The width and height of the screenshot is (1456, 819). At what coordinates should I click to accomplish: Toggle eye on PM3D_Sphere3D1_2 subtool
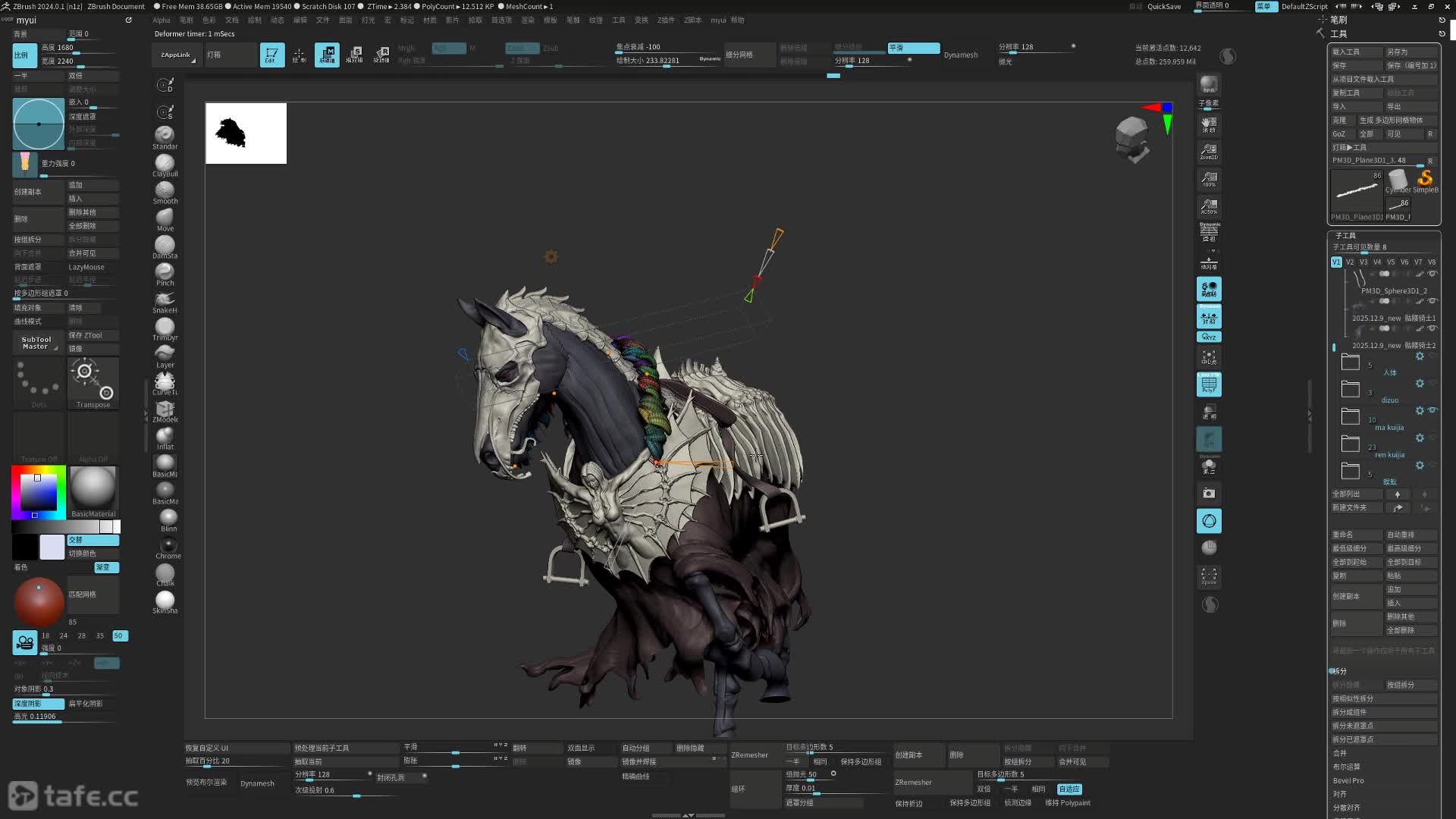(x=1432, y=274)
